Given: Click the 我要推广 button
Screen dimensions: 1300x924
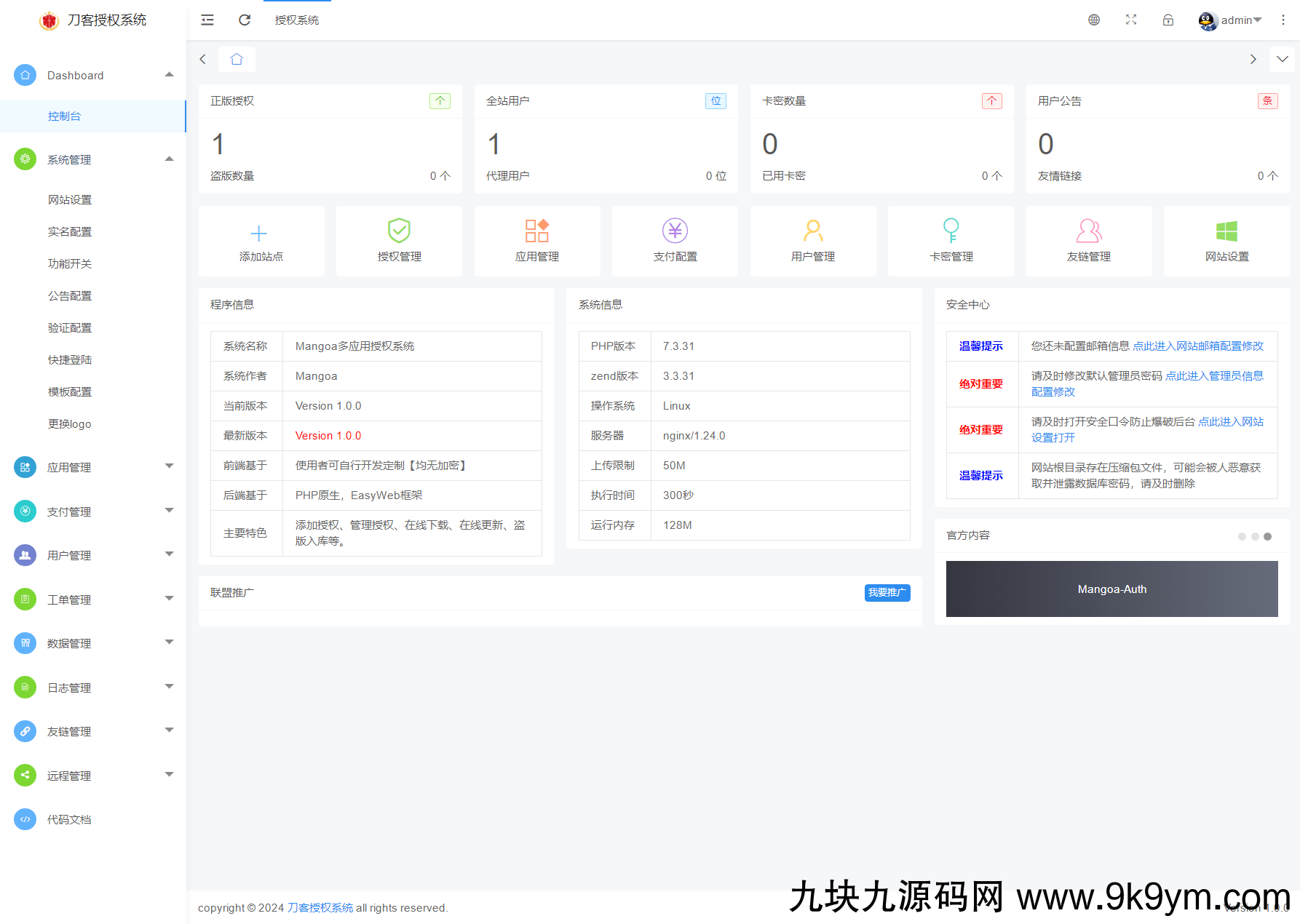Looking at the screenshot, I should (887, 593).
